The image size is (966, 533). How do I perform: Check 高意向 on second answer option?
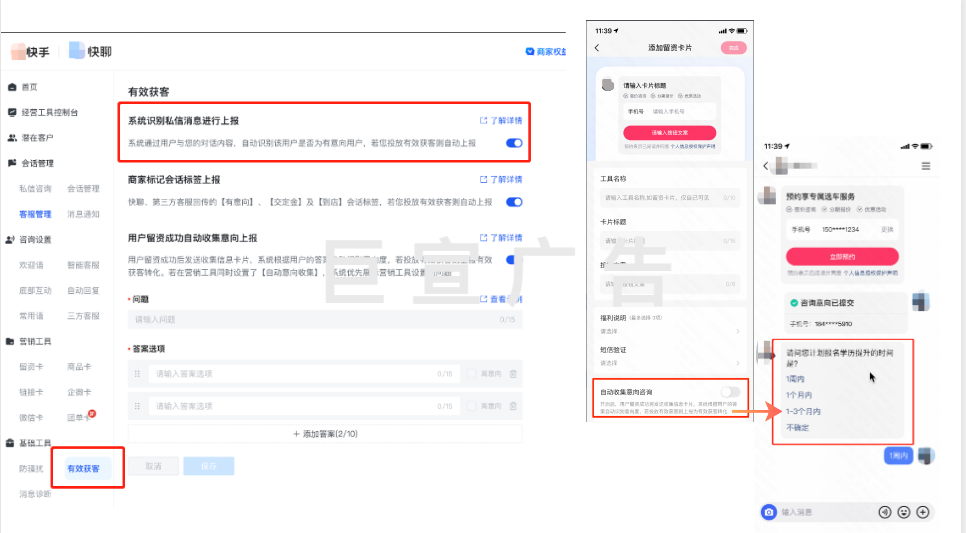[x=471, y=406]
